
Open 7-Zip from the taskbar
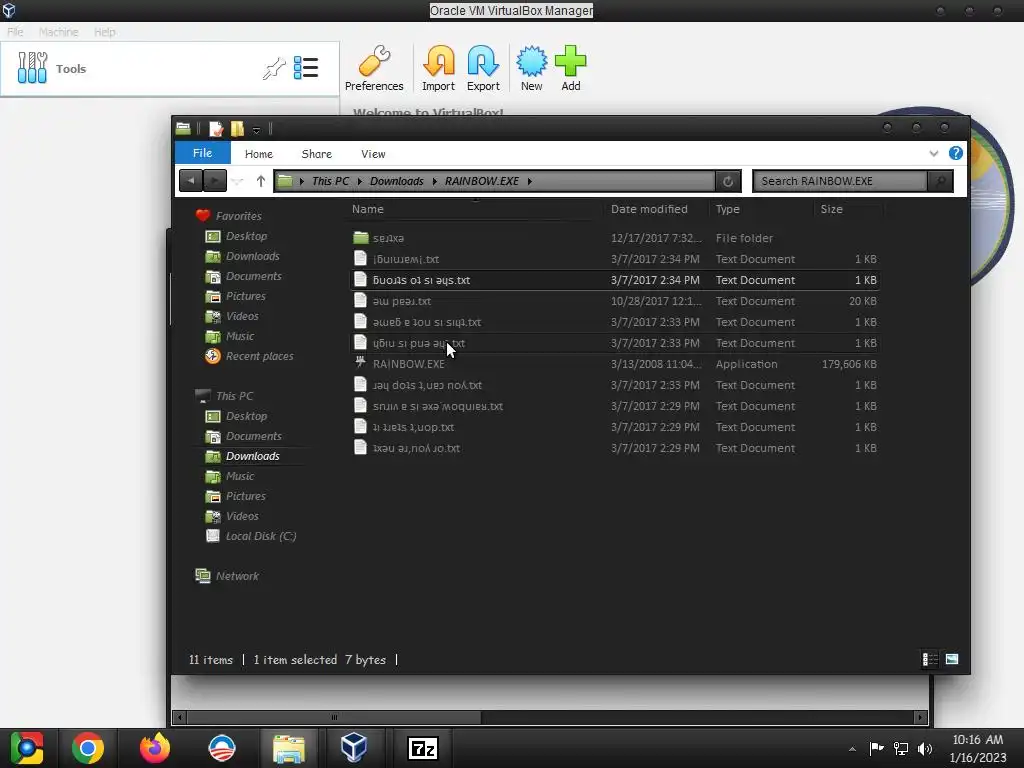(x=422, y=748)
